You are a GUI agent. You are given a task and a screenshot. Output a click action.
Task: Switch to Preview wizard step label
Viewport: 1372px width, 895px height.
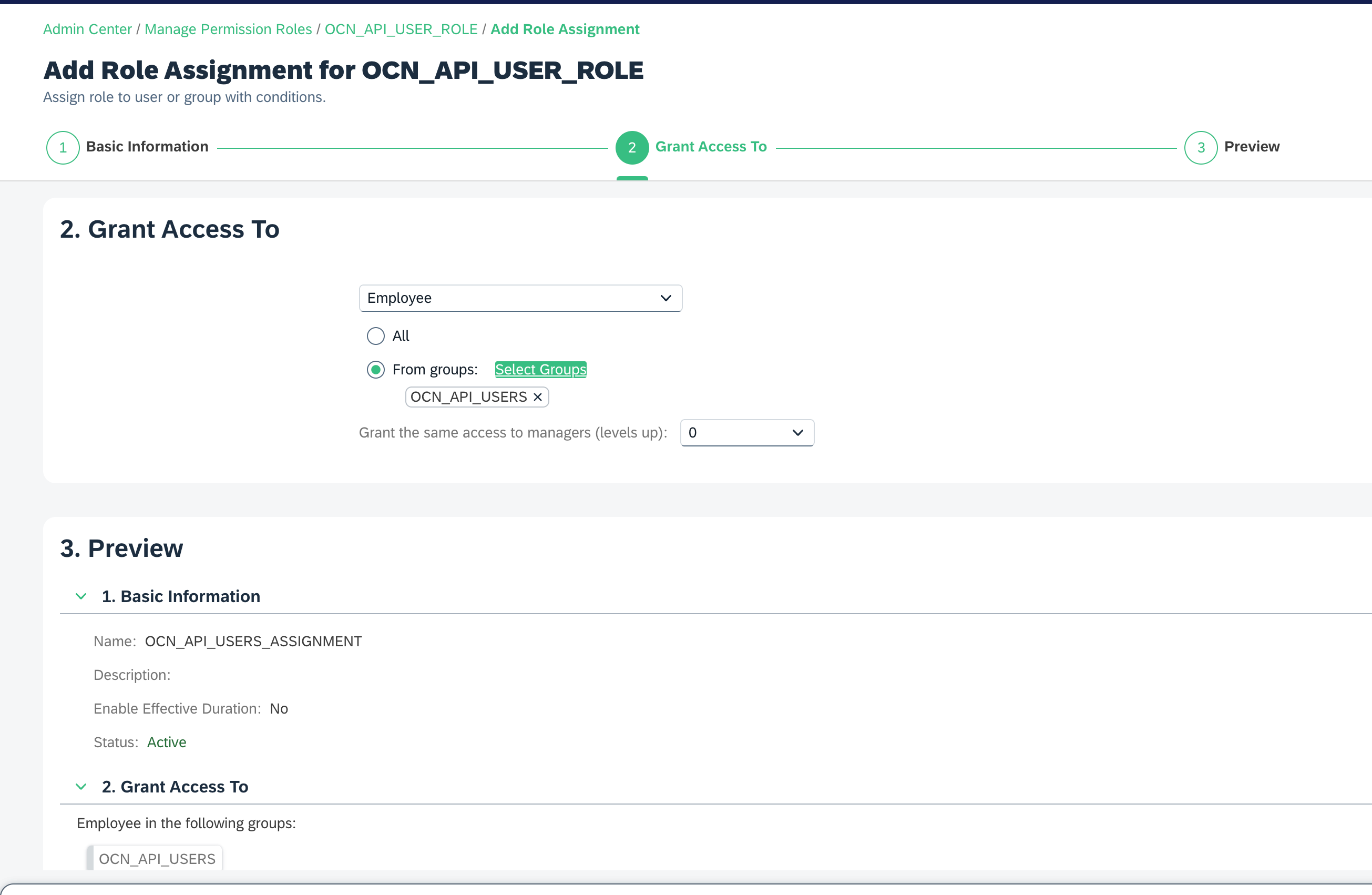1252,147
